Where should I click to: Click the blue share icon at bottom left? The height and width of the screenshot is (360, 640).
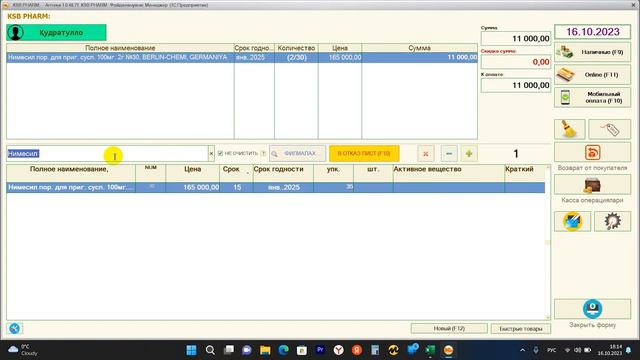[x=14, y=329]
